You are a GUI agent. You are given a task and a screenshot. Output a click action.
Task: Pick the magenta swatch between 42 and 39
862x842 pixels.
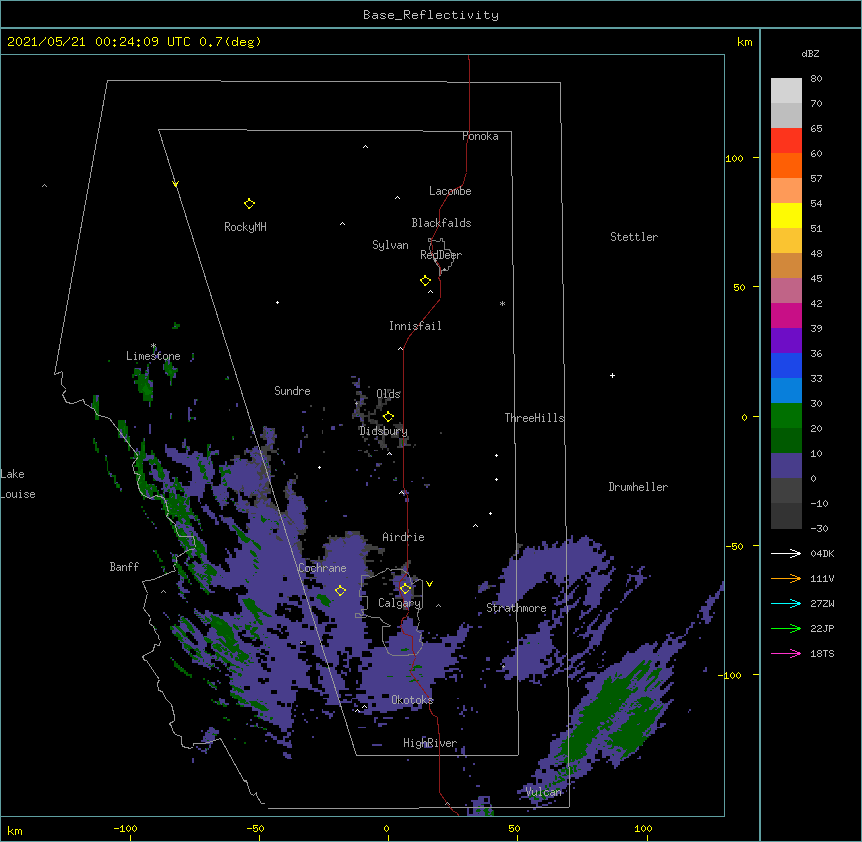point(786,315)
